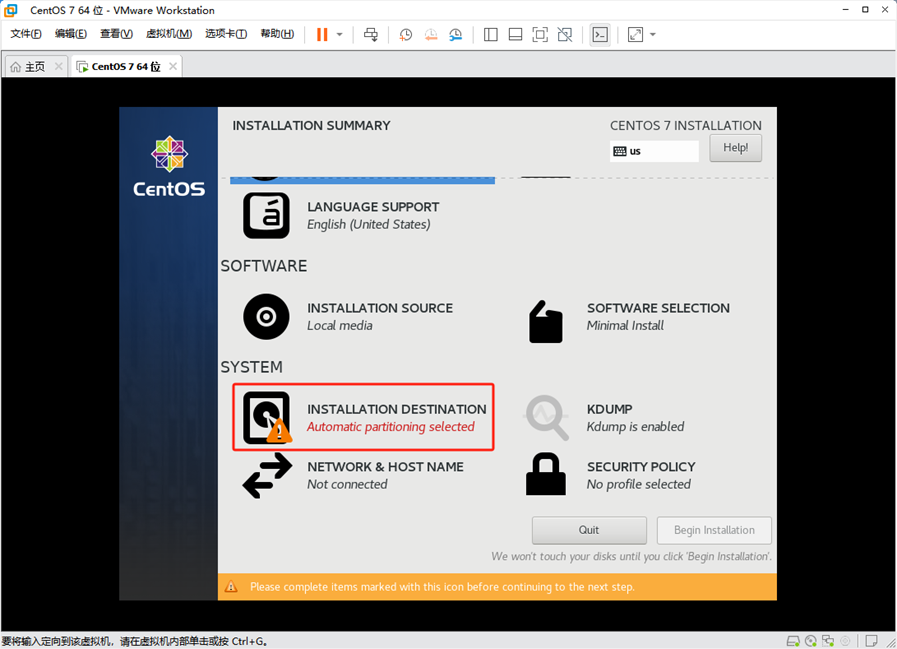
Task: Click the console view terminal icon
Action: [600, 35]
